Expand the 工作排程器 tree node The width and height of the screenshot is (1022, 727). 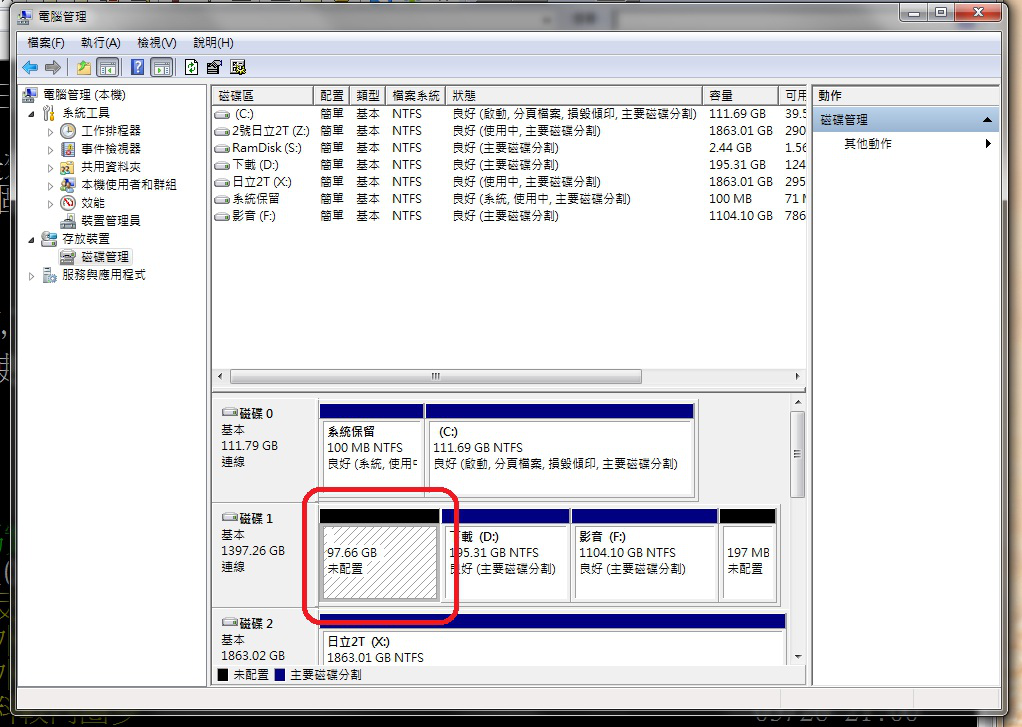click(x=50, y=132)
